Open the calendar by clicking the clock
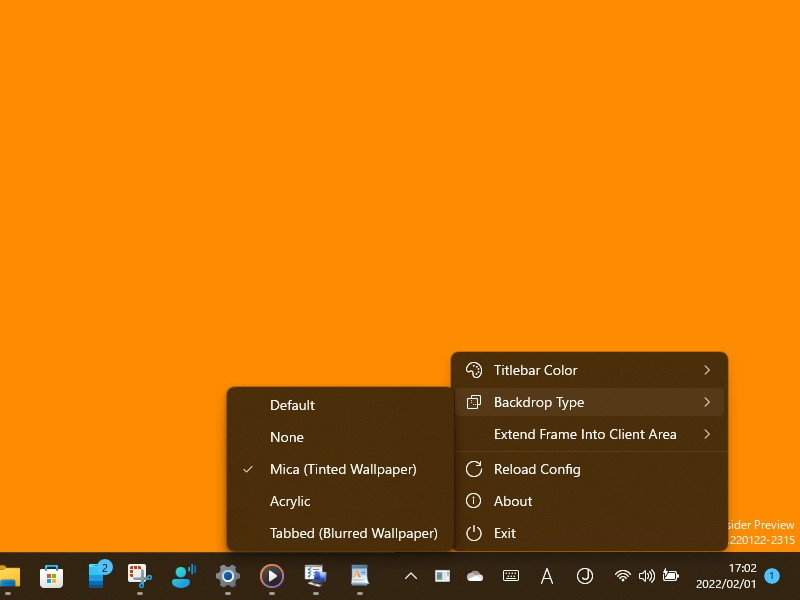The image size is (800, 600). point(730,576)
